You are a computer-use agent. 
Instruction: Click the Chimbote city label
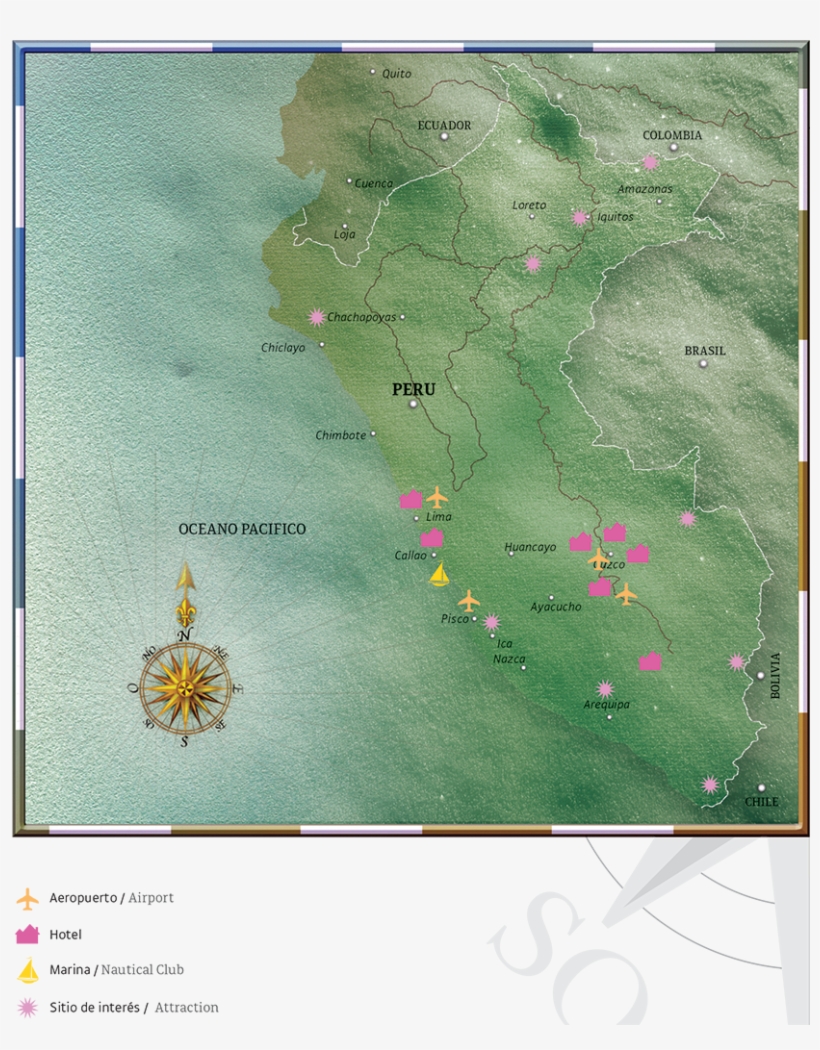[341, 435]
